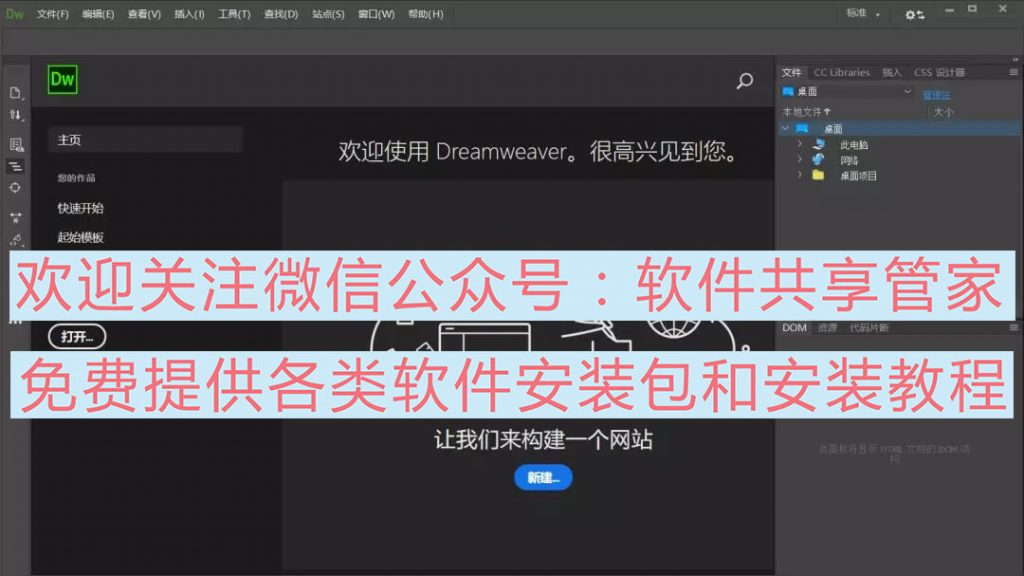This screenshot has height=576, width=1024.
Task: Select 此电脑 in the file tree
Action: (854, 145)
